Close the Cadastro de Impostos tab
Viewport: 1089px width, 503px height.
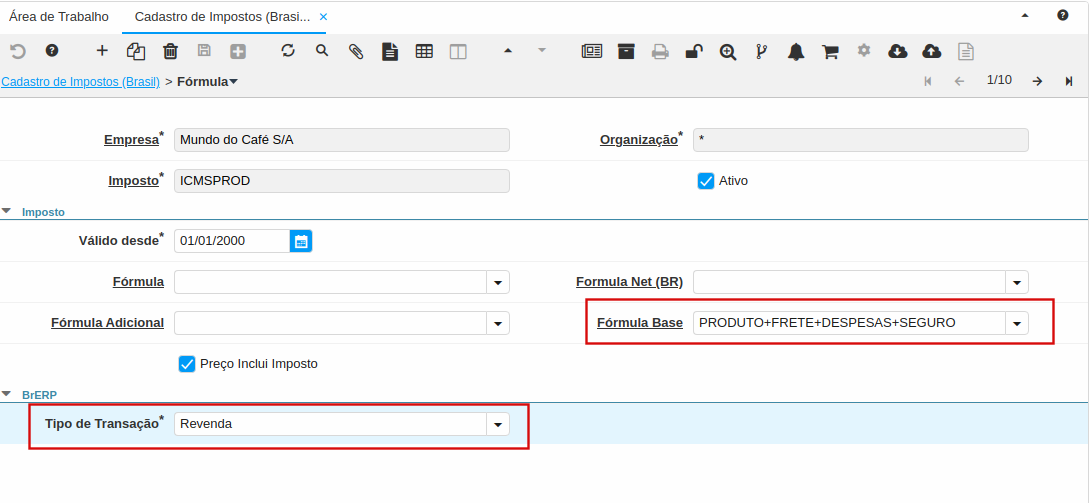(323, 17)
